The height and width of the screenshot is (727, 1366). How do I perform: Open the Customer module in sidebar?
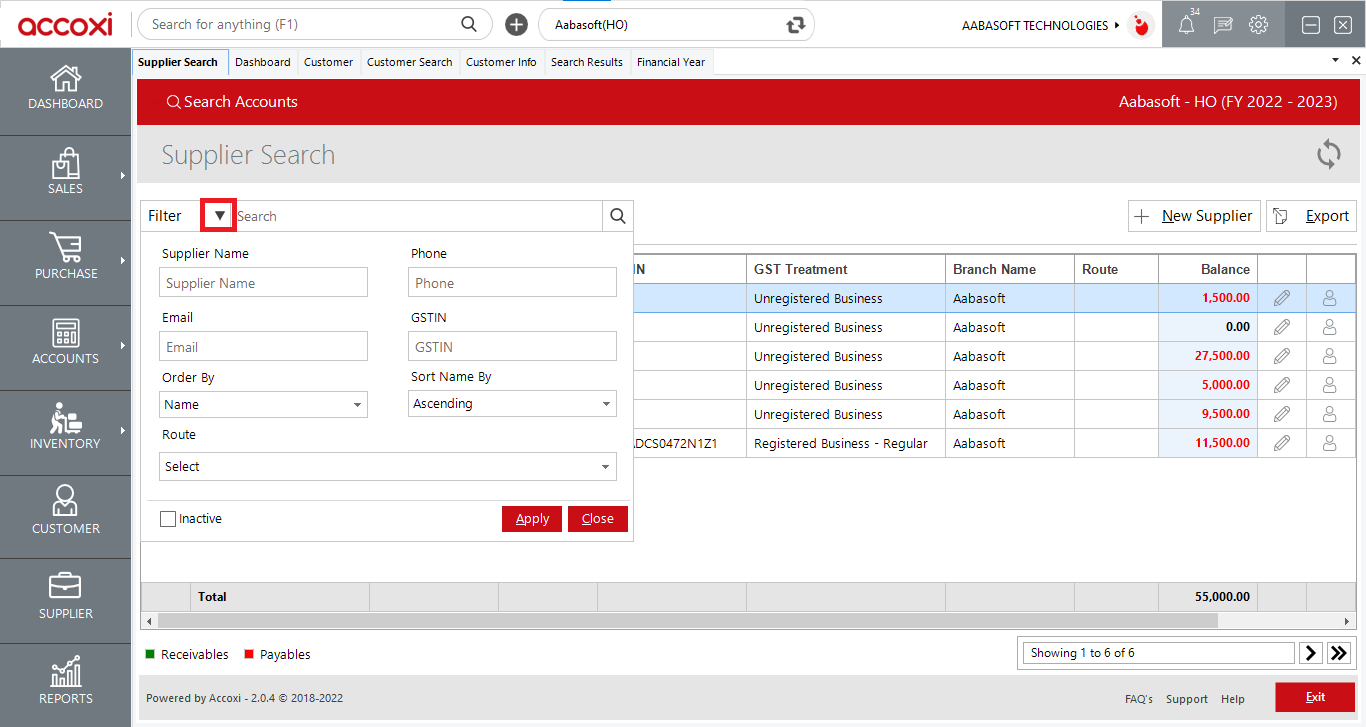tap(65, 512)
